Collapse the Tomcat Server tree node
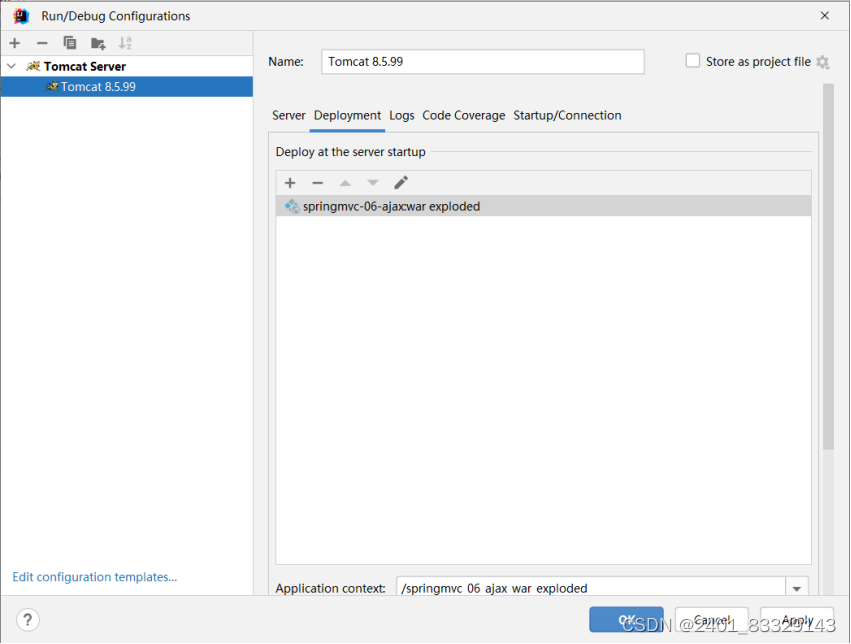The image size is (851, 644). 11,66
